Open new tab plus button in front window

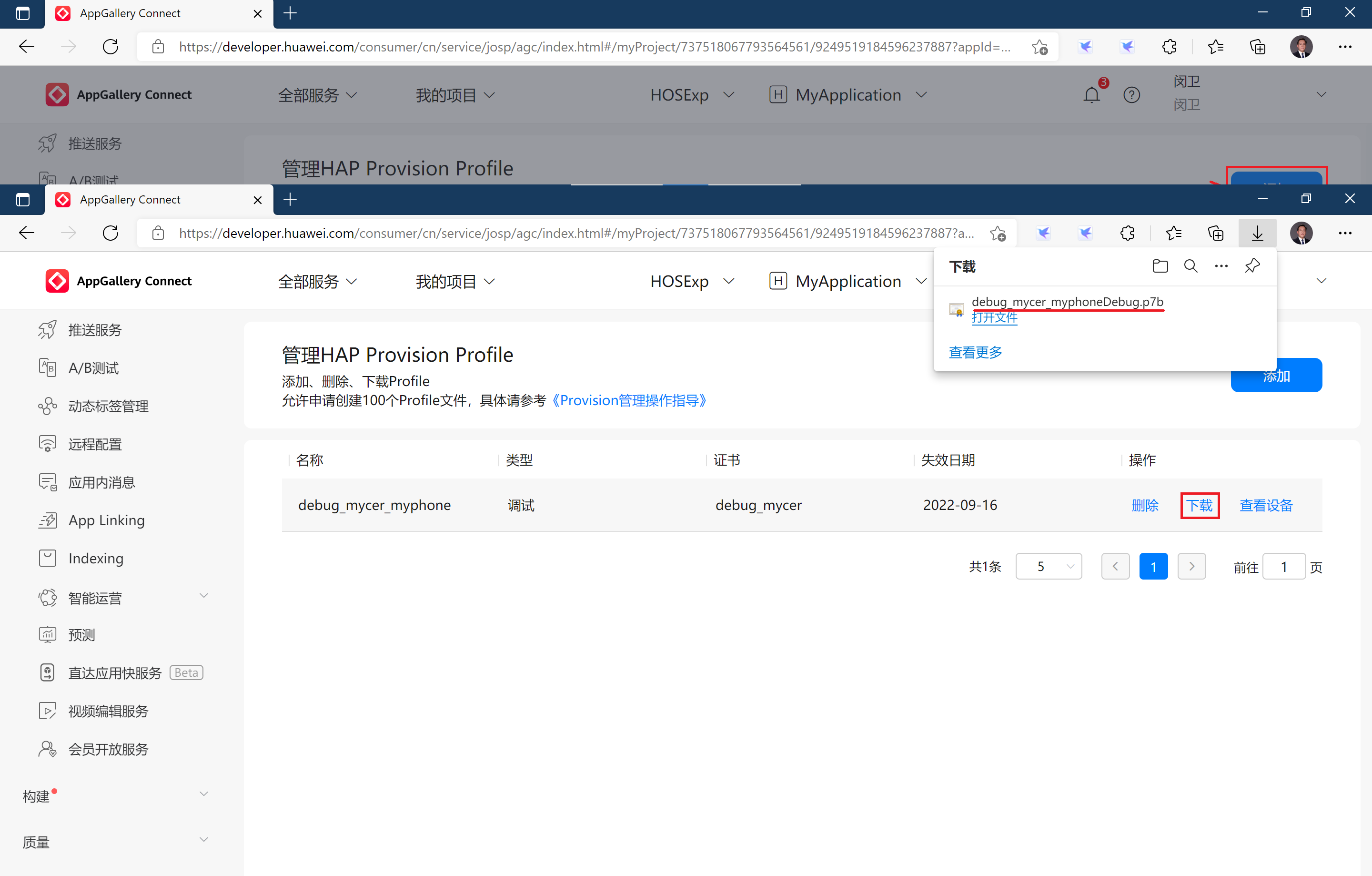pos(290,200)
